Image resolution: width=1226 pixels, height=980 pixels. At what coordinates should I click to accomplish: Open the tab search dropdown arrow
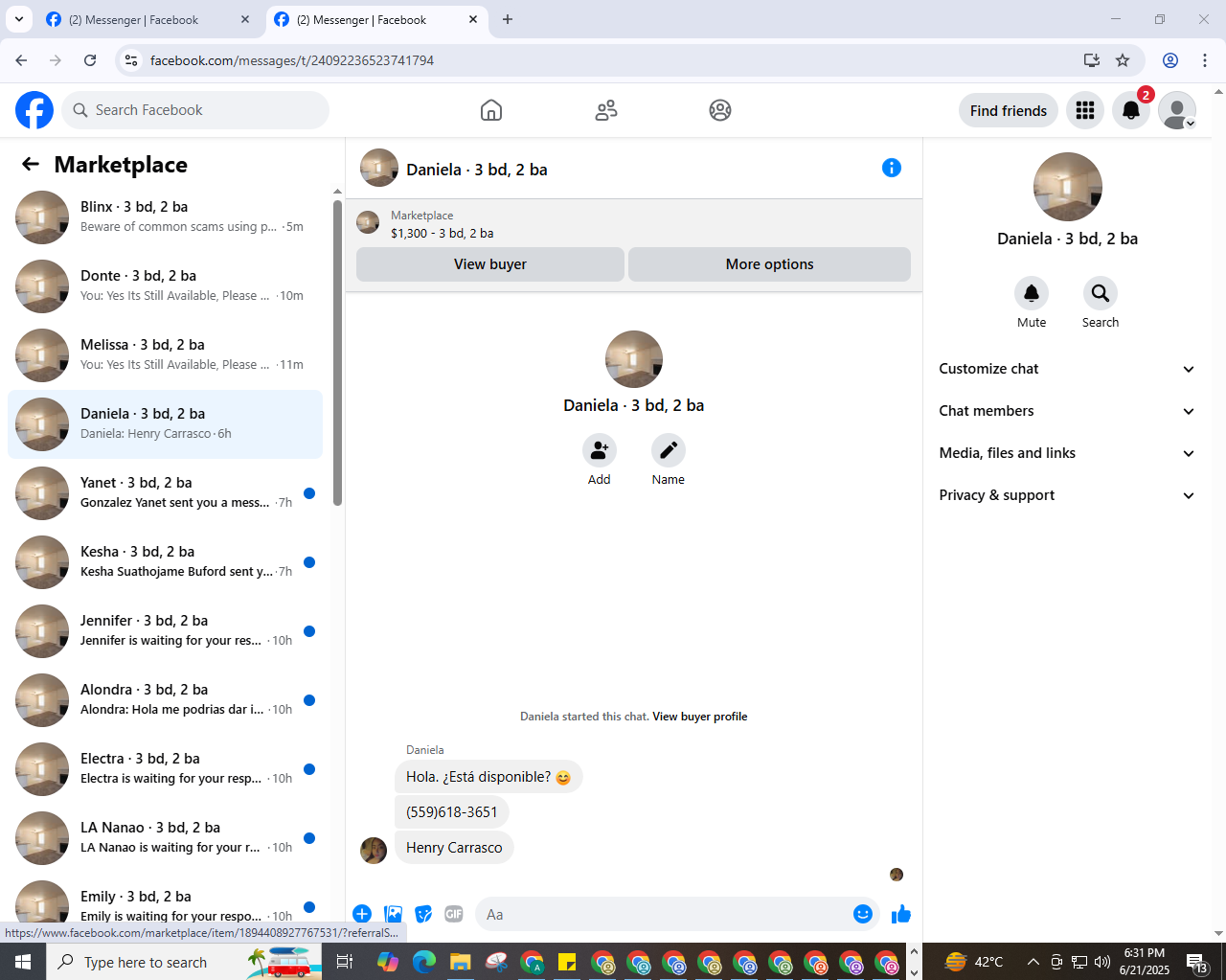[x=19, y=19]
